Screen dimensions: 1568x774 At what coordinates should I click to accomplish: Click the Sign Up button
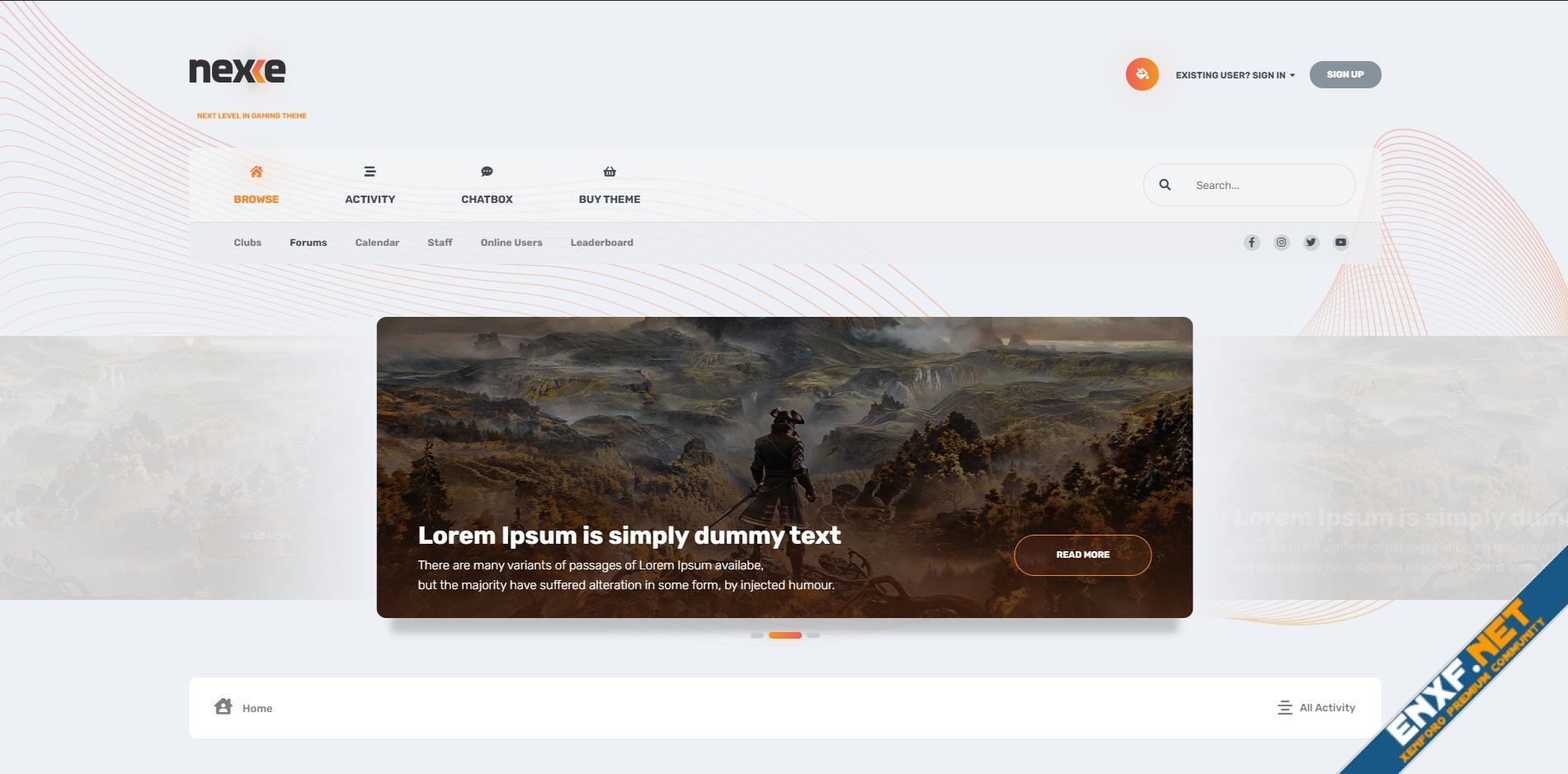1345,74
